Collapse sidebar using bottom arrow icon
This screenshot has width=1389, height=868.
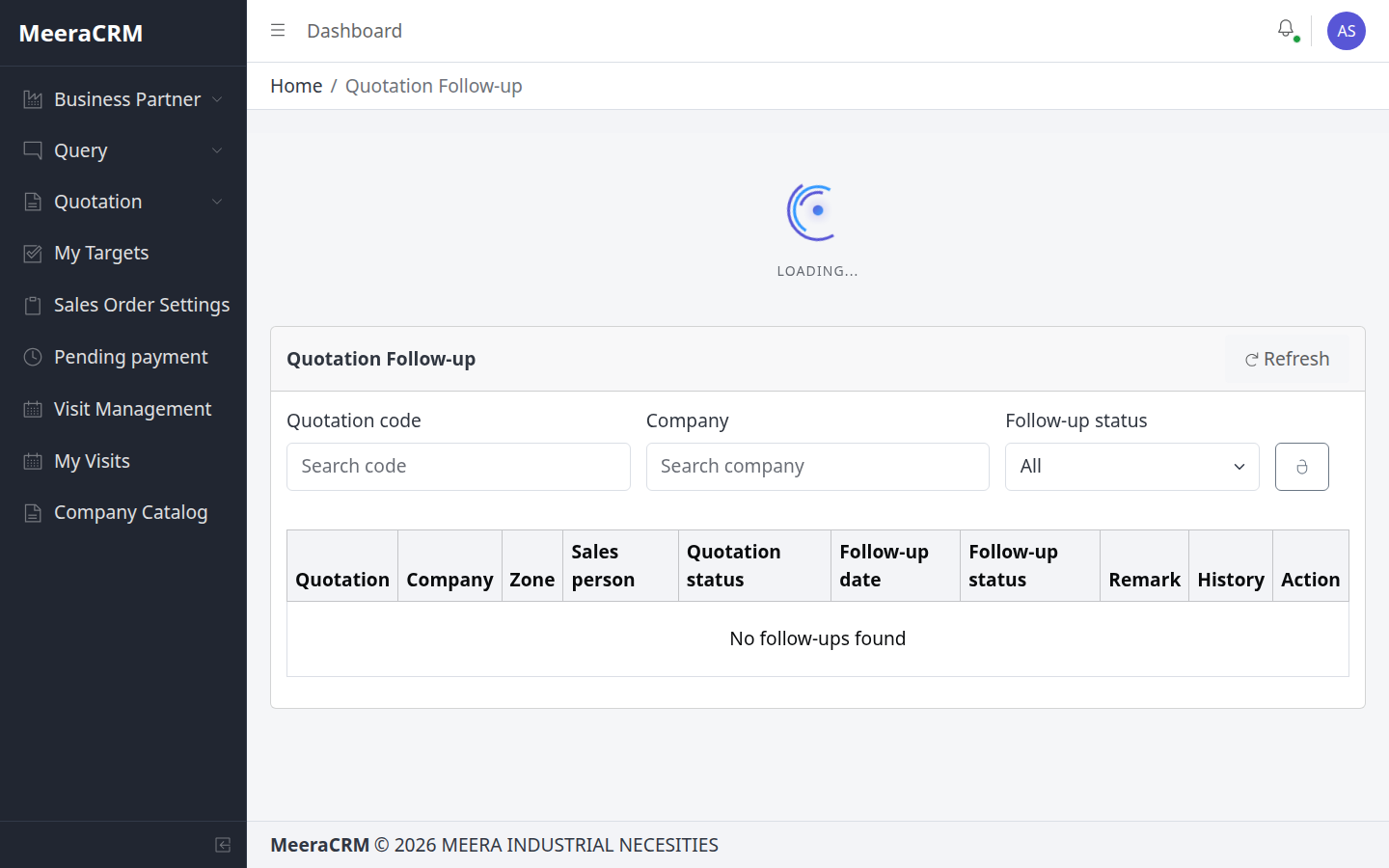[223, 845]
